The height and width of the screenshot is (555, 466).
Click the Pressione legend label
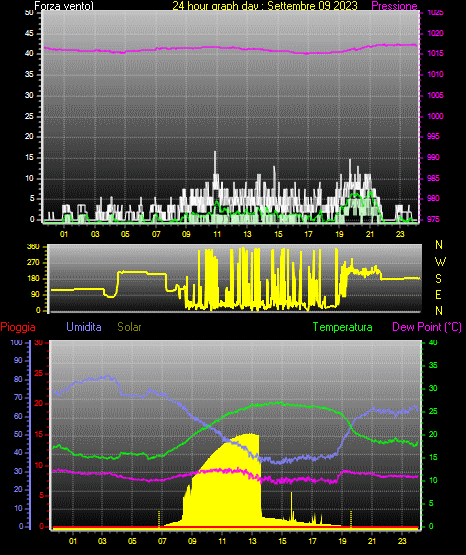[394, 6]
